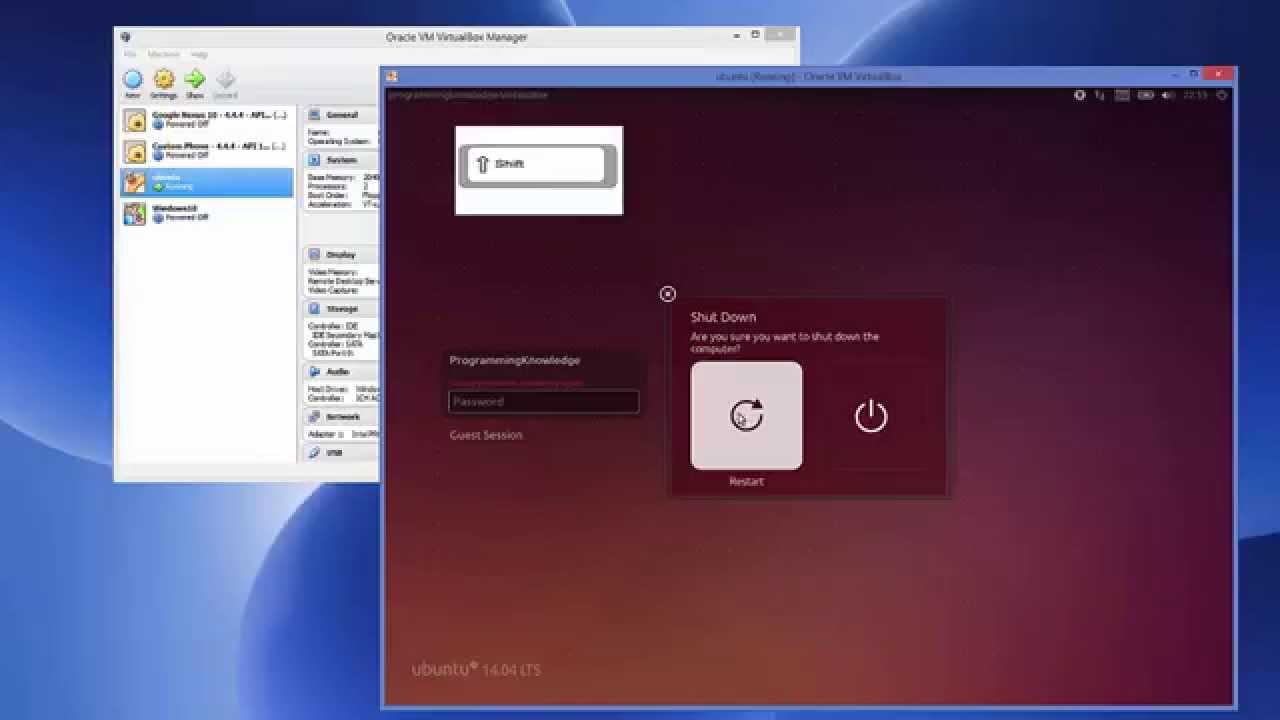Click the System section header in details pane

point(341,160)
